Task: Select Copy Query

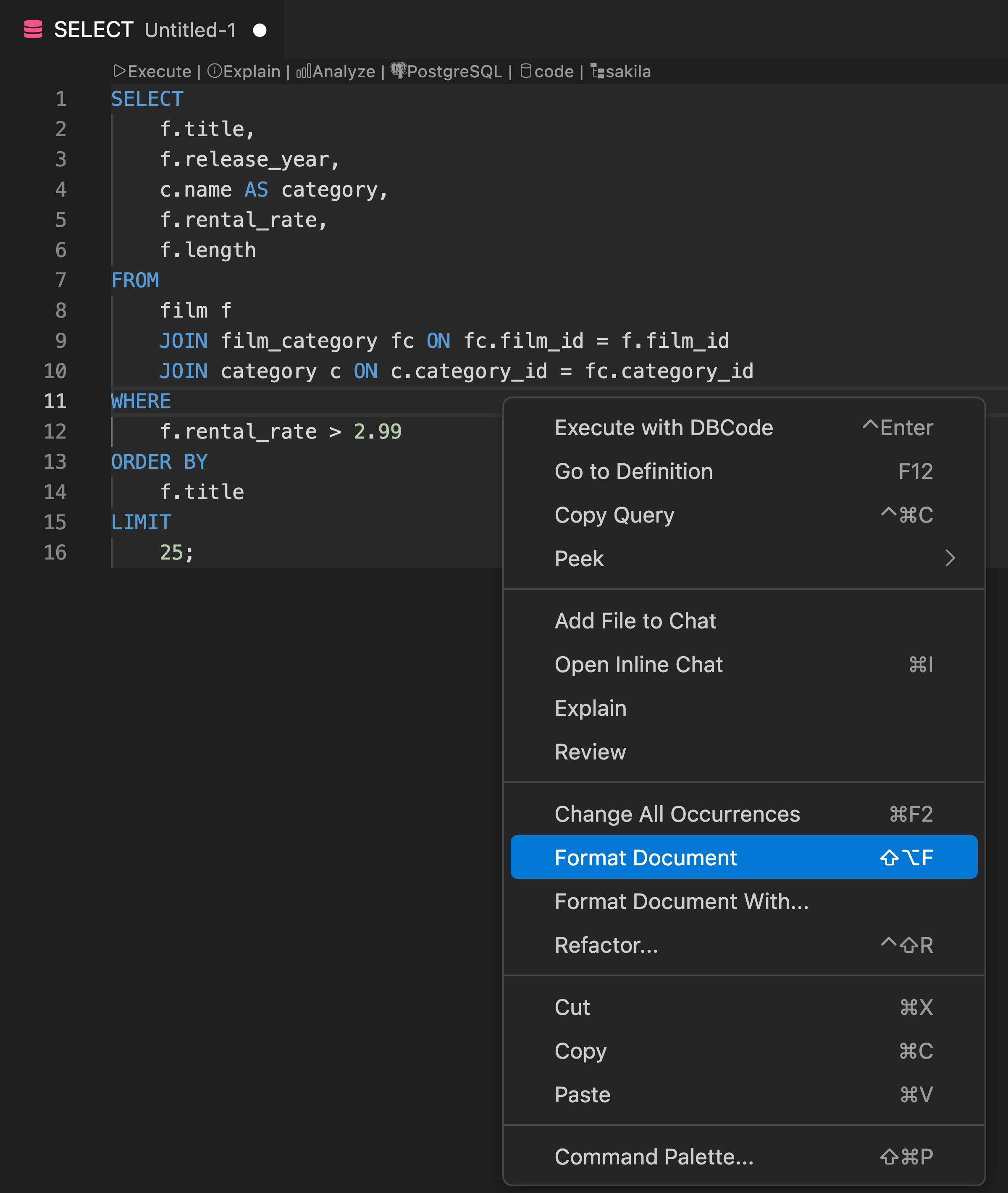Action: pos(614,515)
